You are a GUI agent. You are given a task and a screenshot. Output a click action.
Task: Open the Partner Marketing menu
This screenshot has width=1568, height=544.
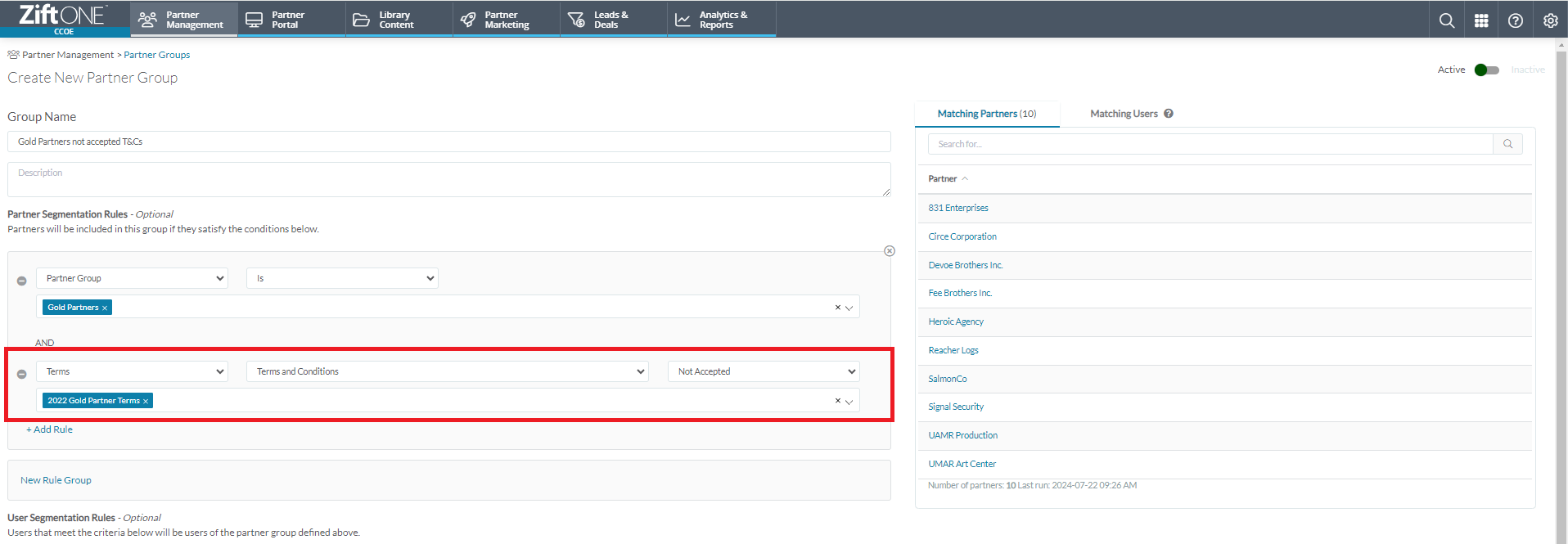click(x=507, y=20)
